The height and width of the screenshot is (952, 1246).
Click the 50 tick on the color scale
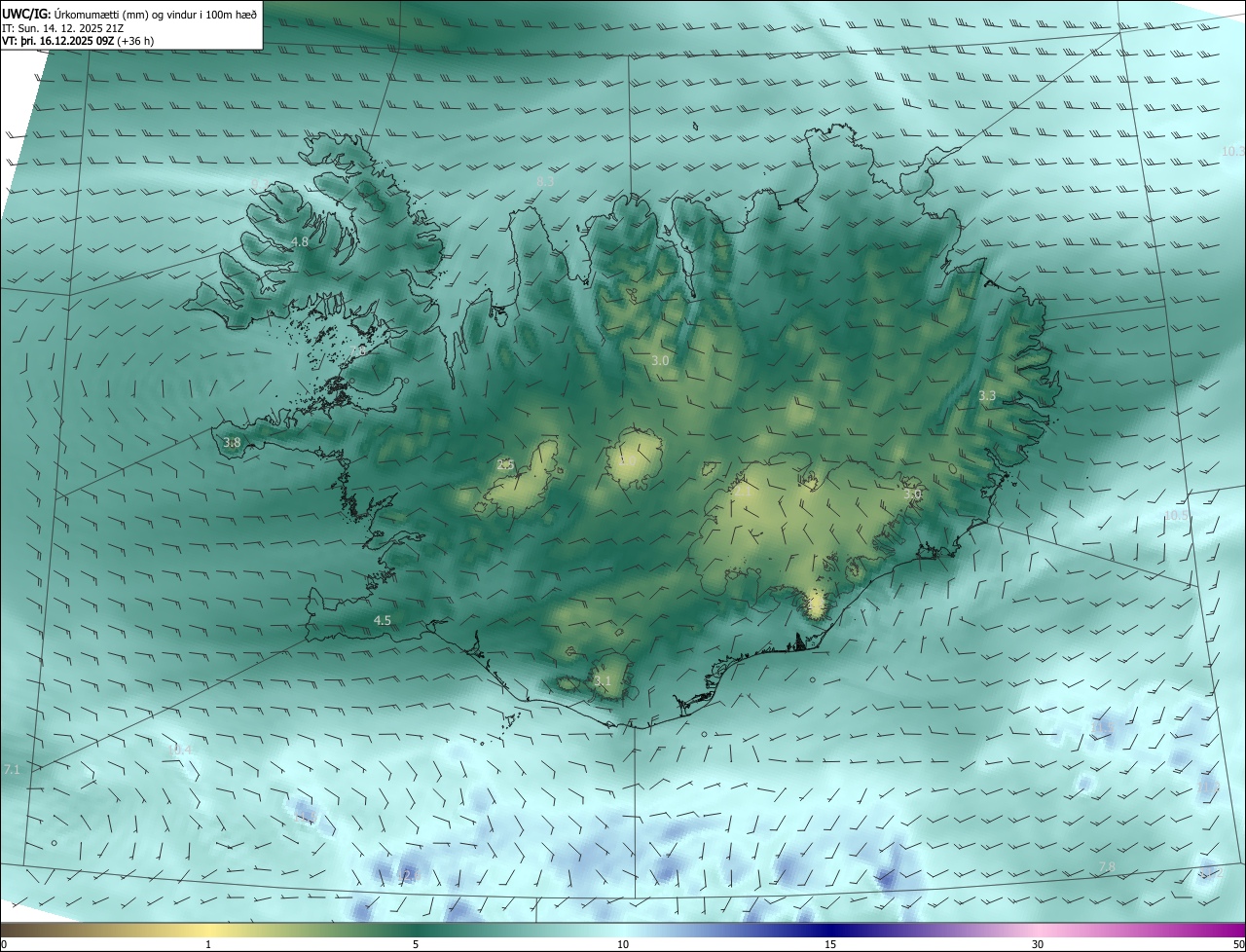point(1238,944)
